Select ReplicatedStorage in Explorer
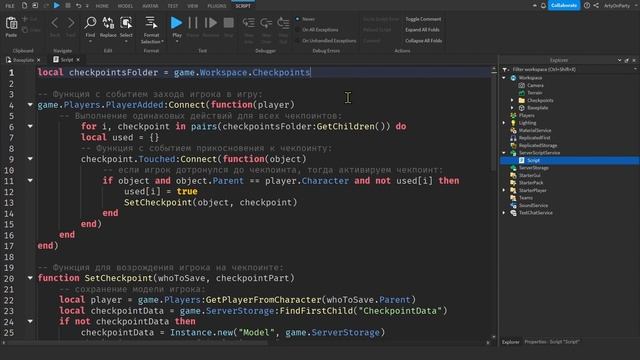Image resolution: width=640 pixels, height=360 pixels. [x=538, y=145]
